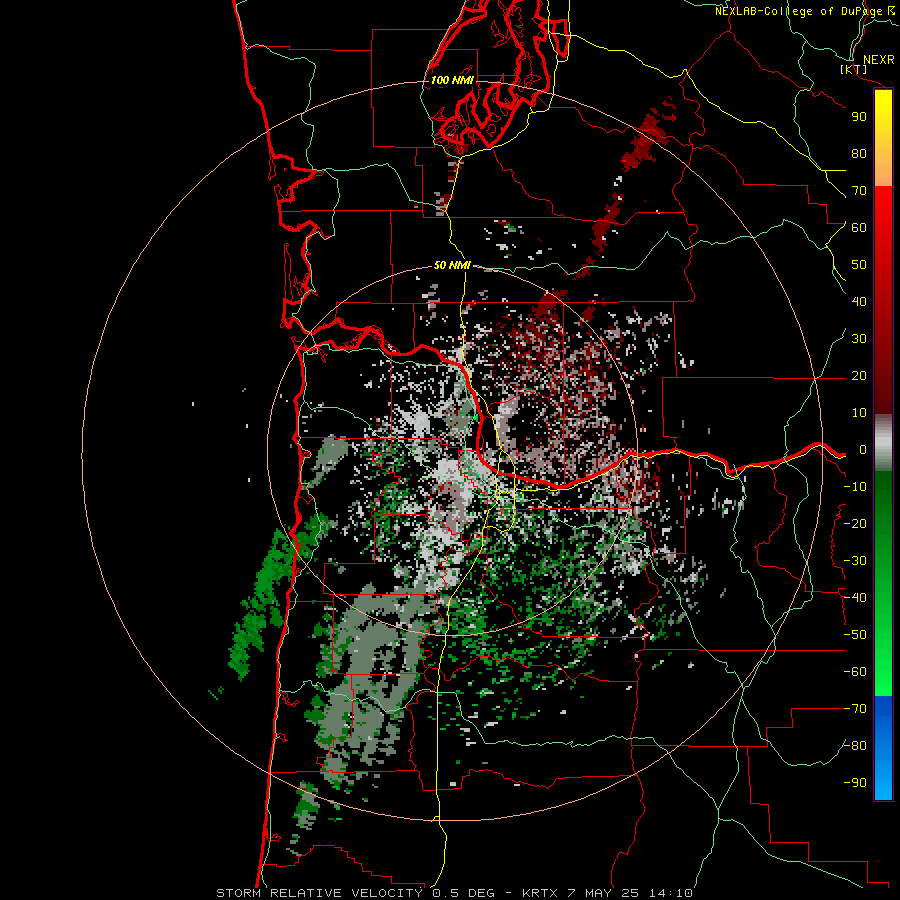Viewport: 900px width, 900px height.
Task: Click the "[KT]" units label
Action: tap(854, 69)
